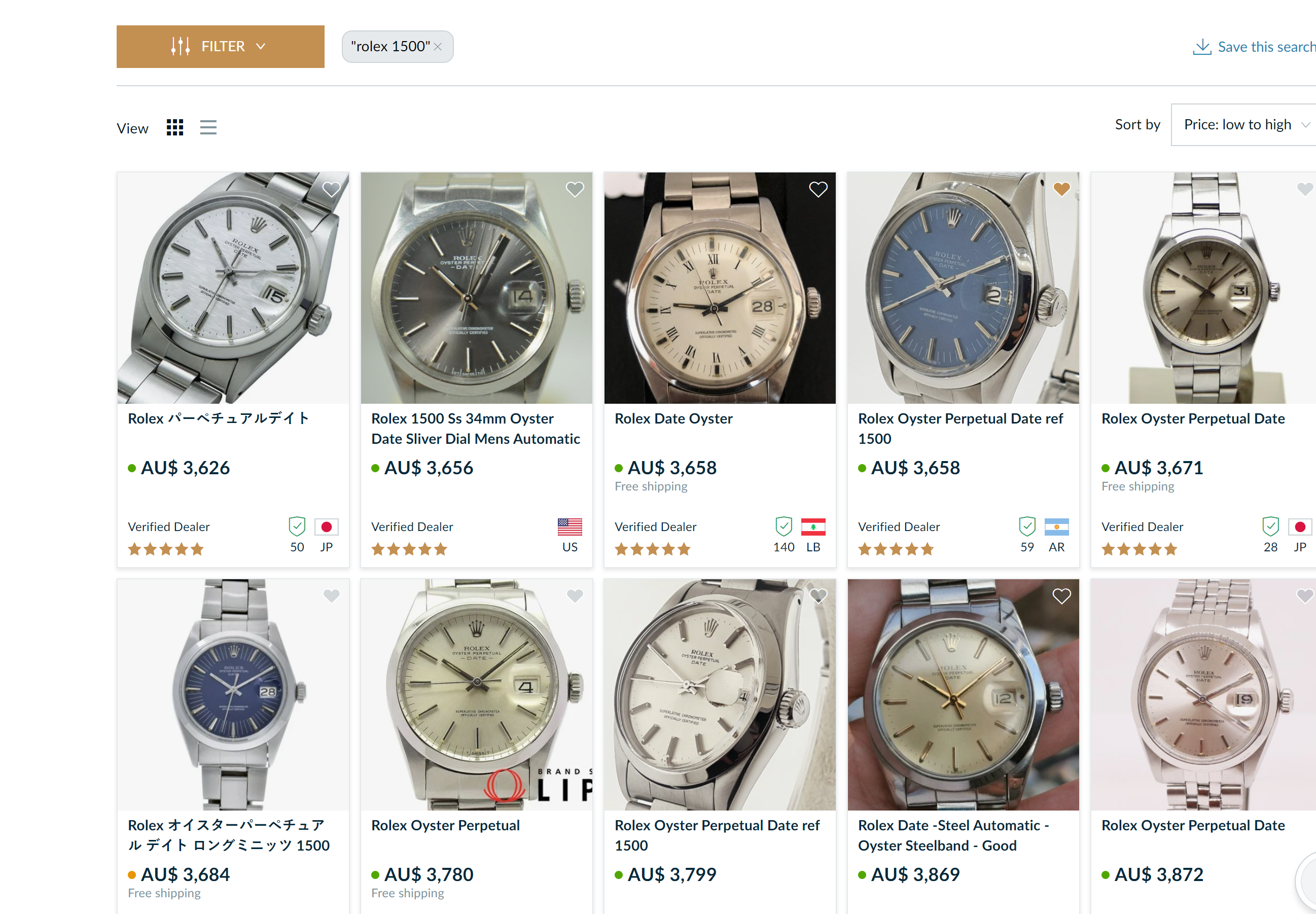The width and height of the screenshot is (1316, 914).
Task: Open Rolex Date Oyster listing title
Action: click(x=673, y=418)
